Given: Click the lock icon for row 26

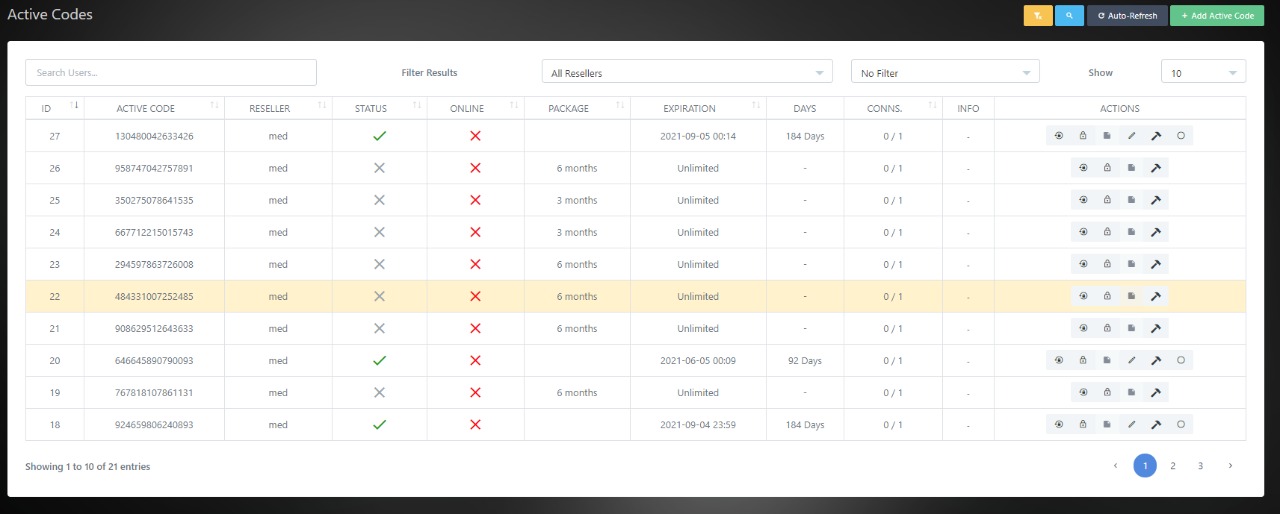Looking at the screenshot, I should pyautogui.click(x=1107, y=168).
